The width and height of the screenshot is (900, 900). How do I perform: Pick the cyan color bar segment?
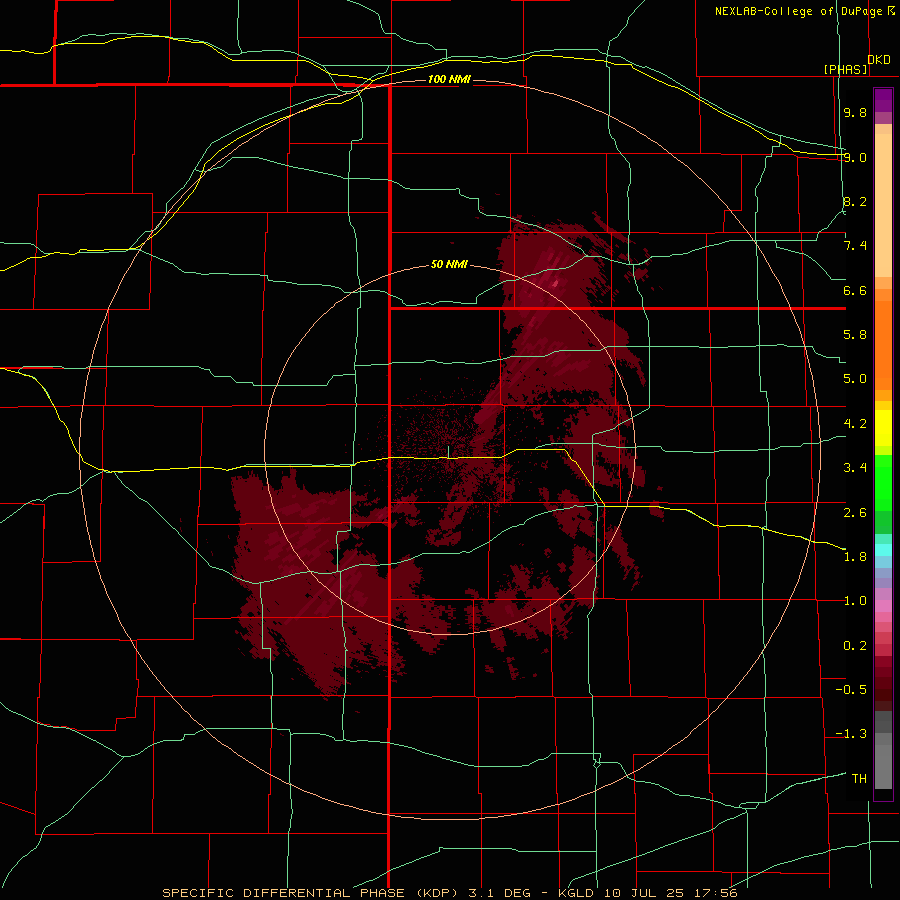click(883, 550)
